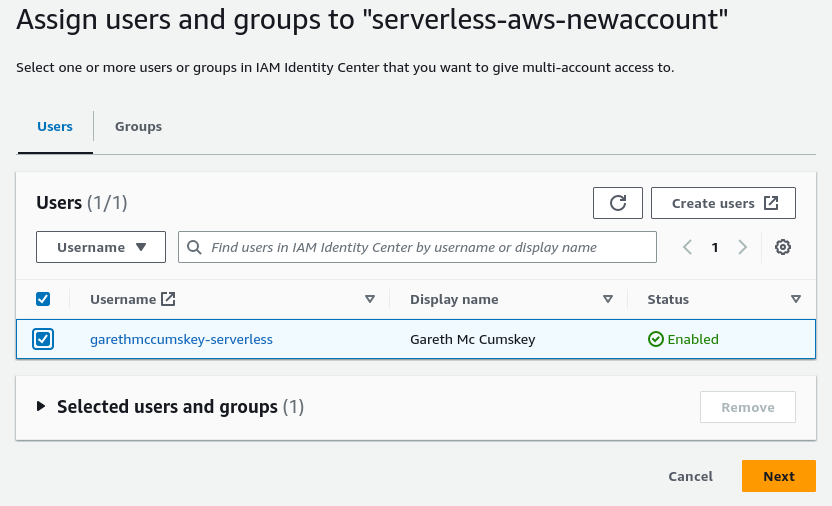Image resolution: width=832 pixels, height=506 pixels.
Task: Click the green Enabled status icon
Action: (656, 339)
